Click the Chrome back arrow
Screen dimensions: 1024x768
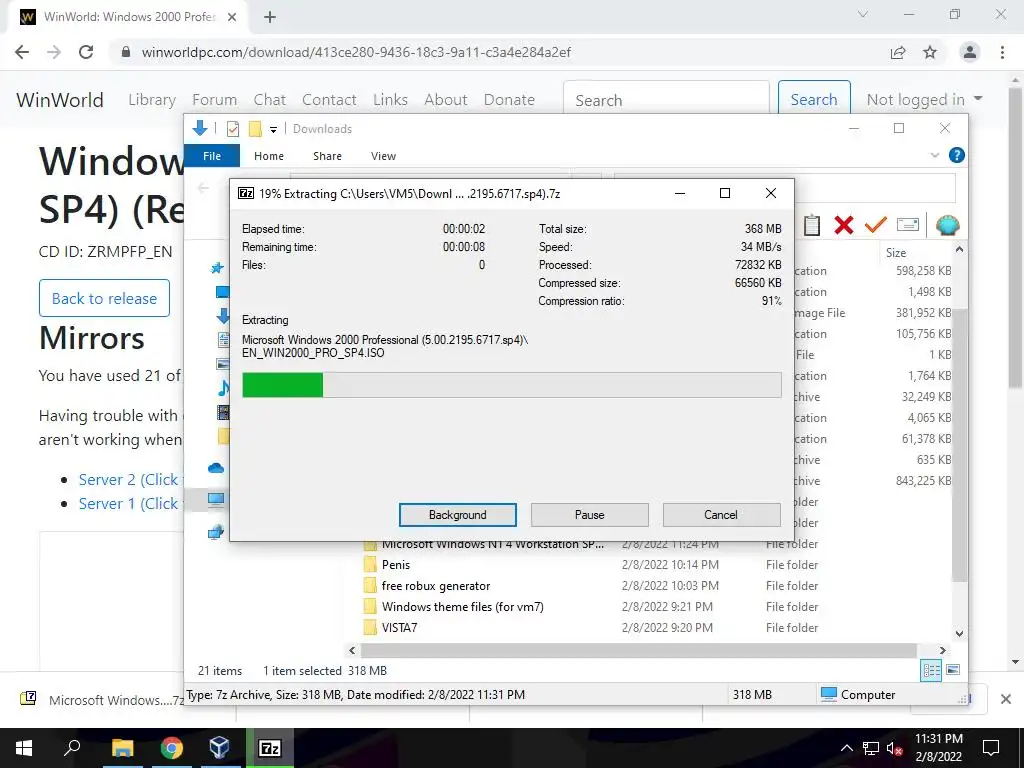[x=22, y=52]
